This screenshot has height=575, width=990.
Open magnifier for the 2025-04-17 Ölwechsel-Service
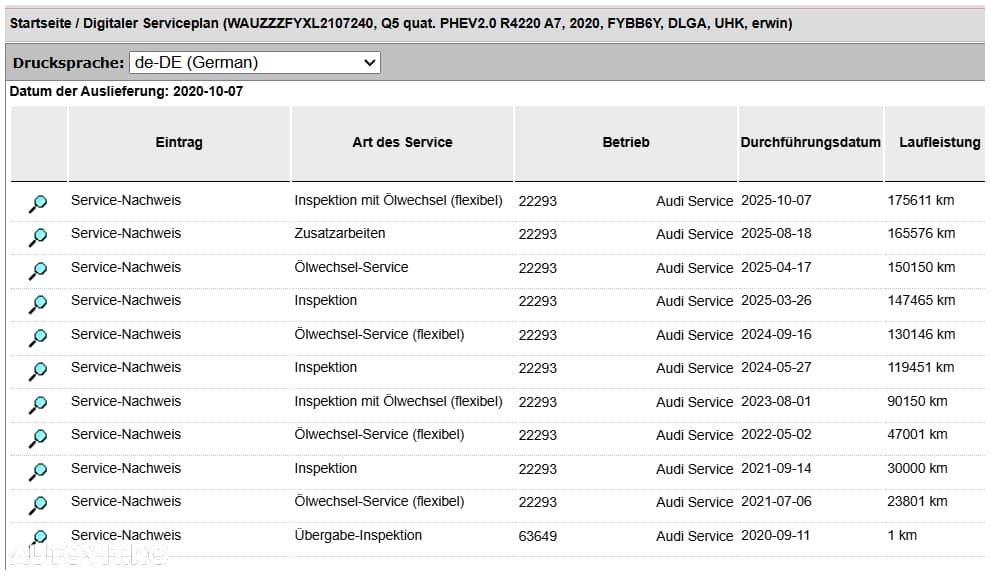coord(38,271)
